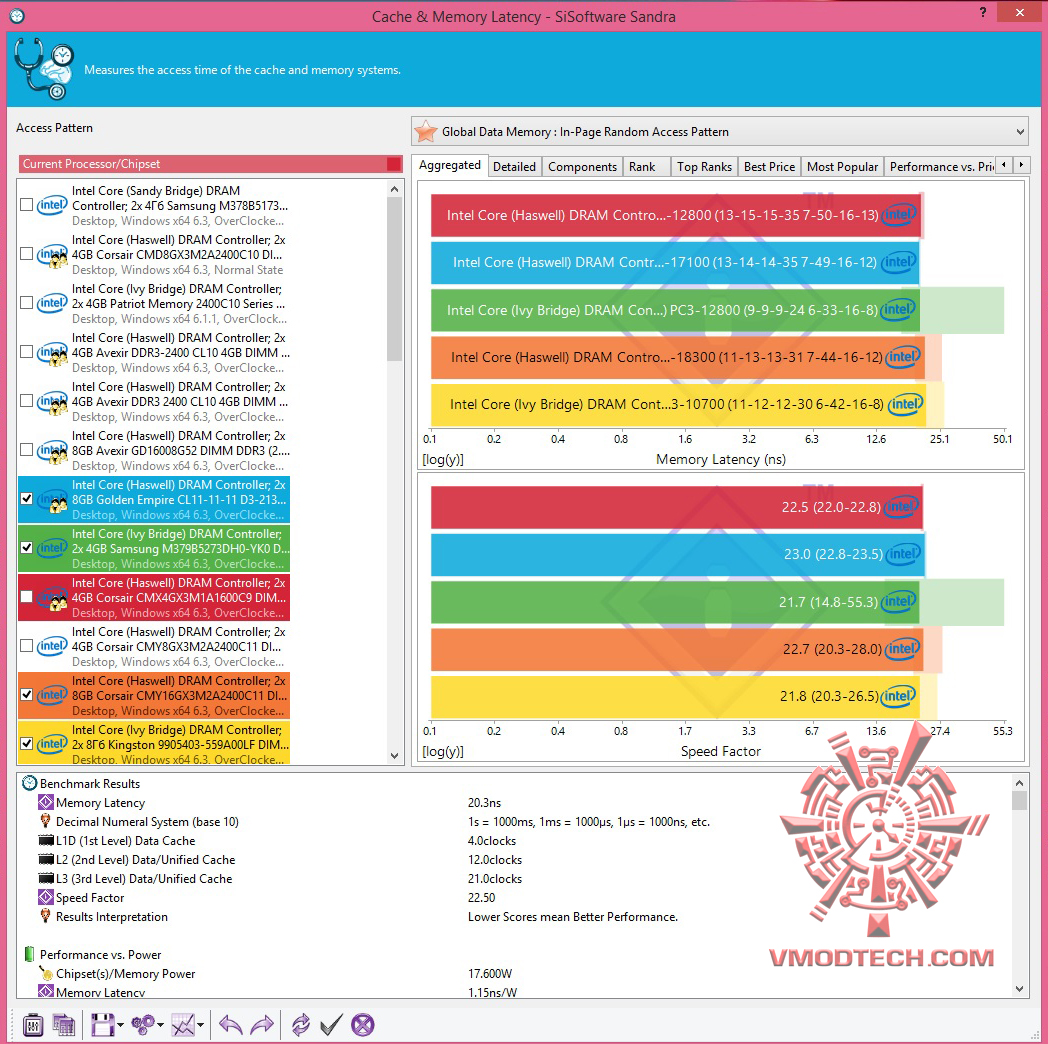
Task: Click the red Current Processor/Chipset color square
Action: tap(394, 164)
